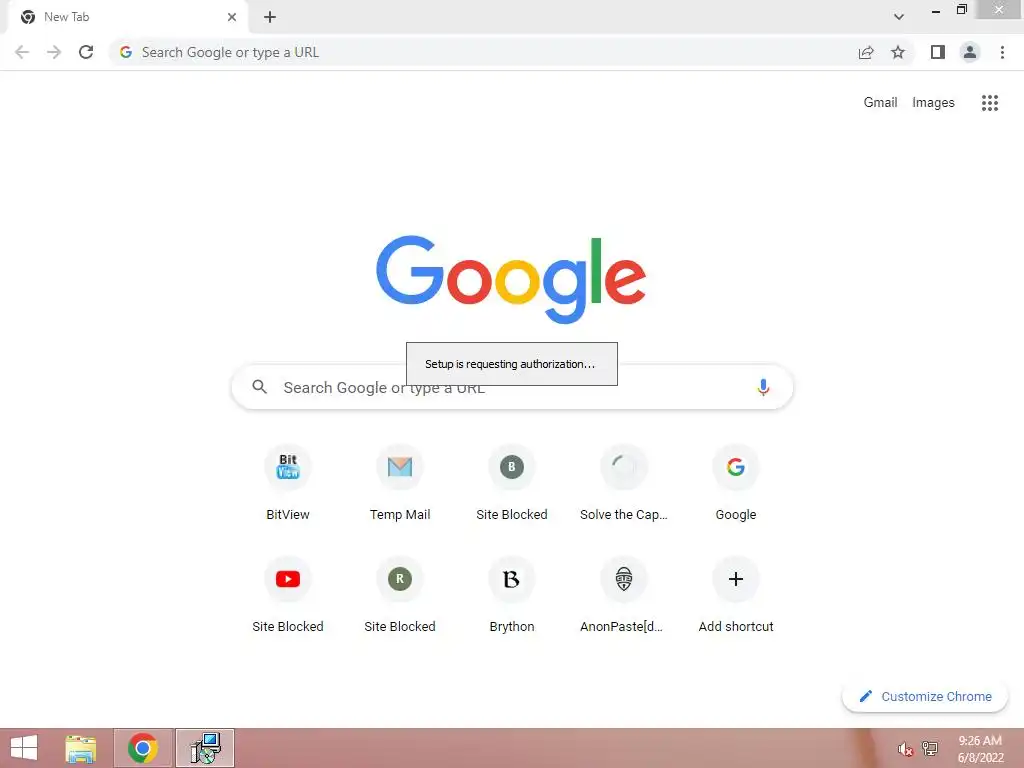Click the Setup is requesting authorization message
1024x768 pixels.
coord(511,364)
